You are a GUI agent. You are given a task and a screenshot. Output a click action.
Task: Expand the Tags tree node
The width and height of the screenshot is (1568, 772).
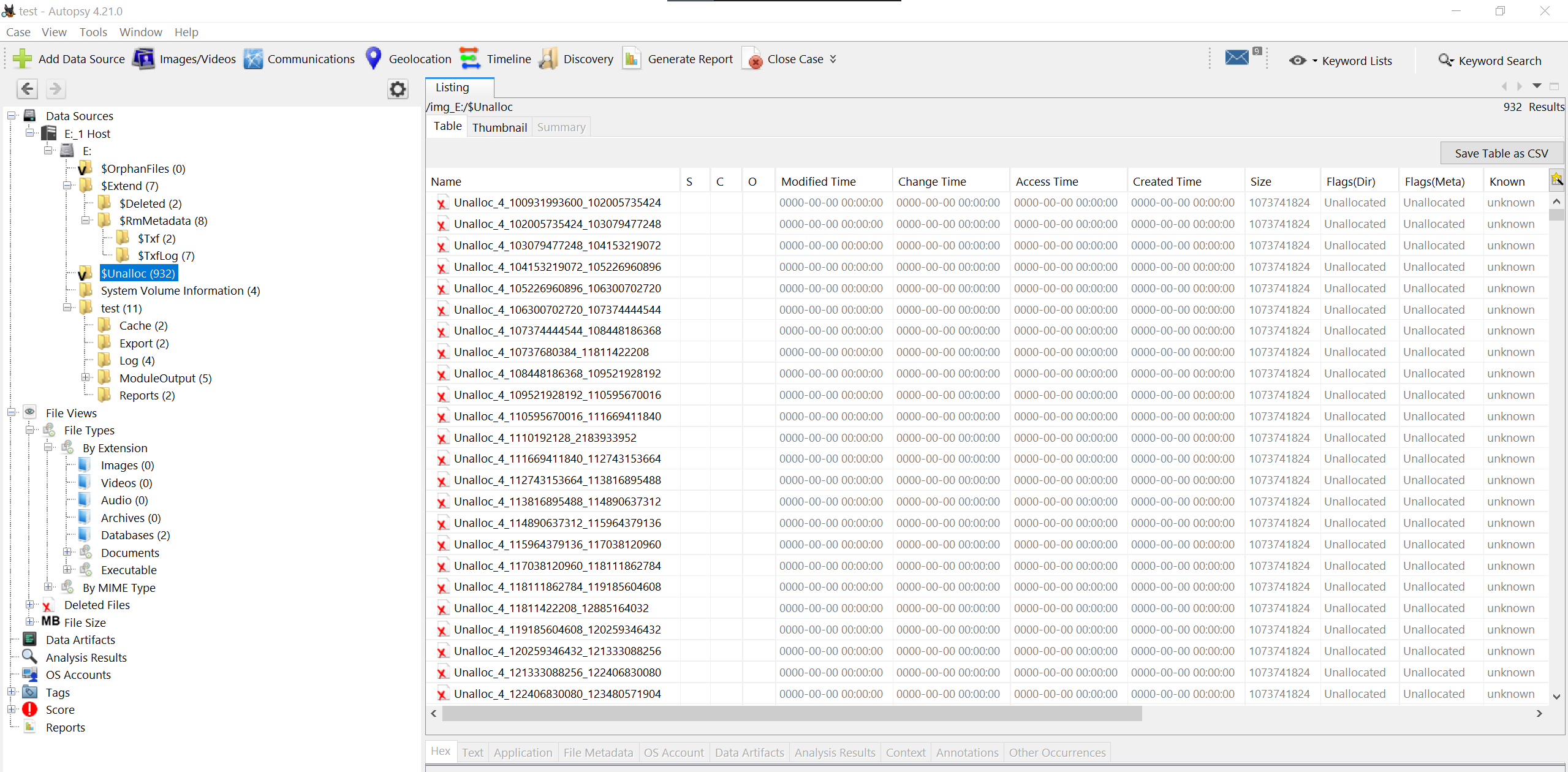click(x=11, y=692)
